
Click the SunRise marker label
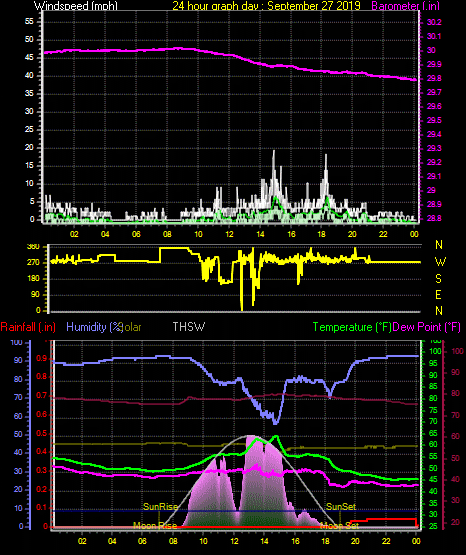(160, 507)
